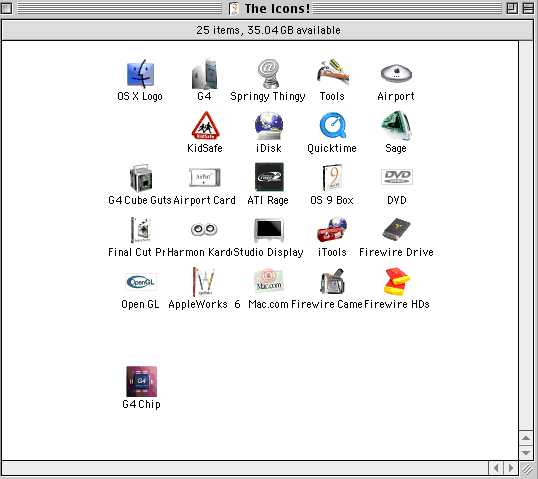This screenshot has width=538, height=479.
Task: Select the OS 9 Box icon
Action: click(x=332, y=177)
